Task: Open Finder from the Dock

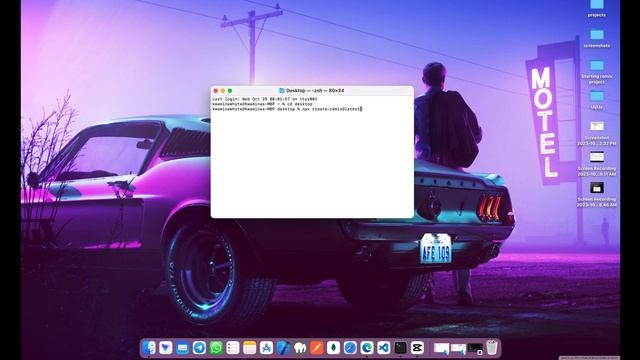Action: 149,348
